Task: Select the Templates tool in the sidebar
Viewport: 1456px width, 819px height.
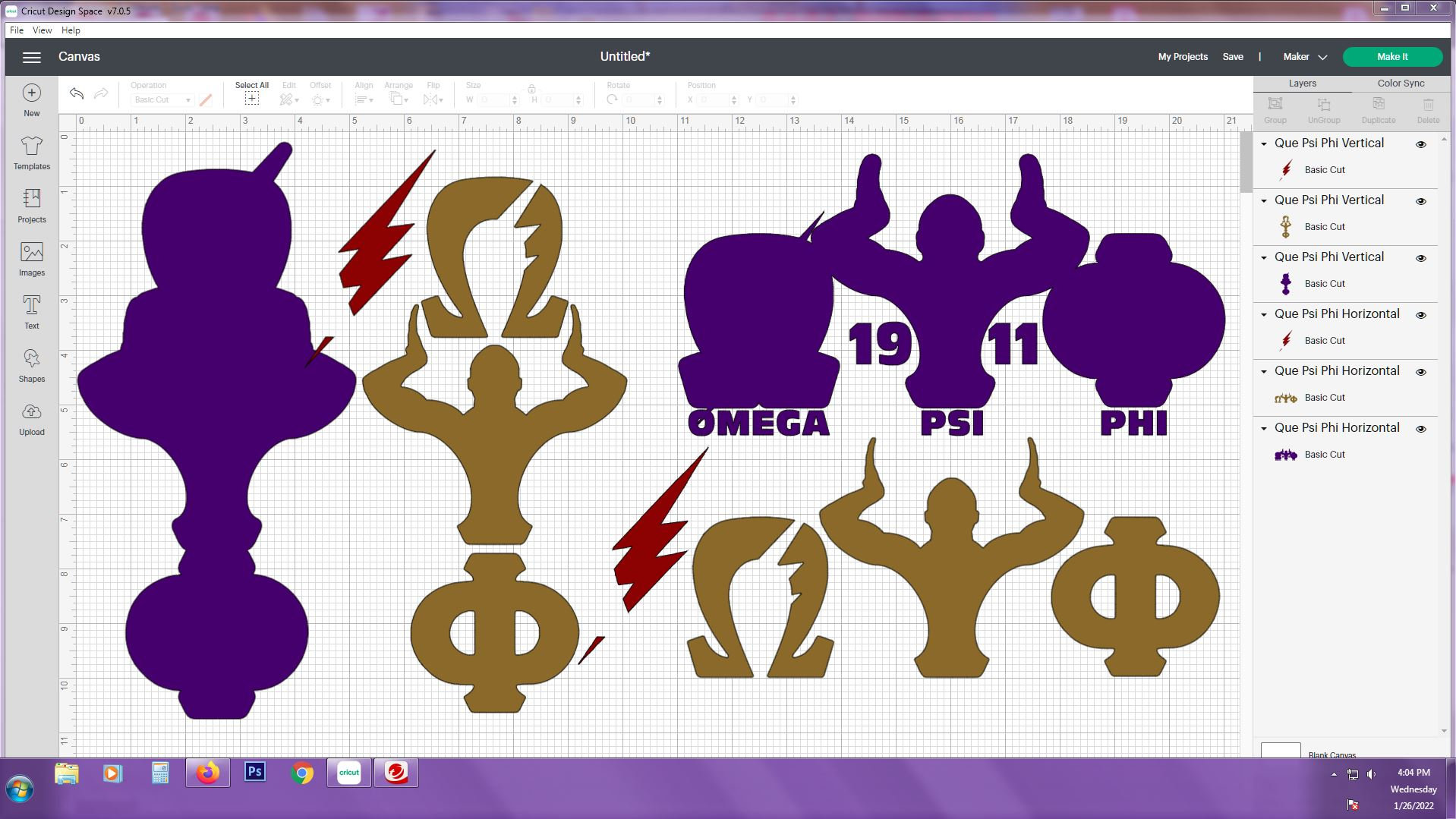Action: pyautogui.click(x=31, y=153)
